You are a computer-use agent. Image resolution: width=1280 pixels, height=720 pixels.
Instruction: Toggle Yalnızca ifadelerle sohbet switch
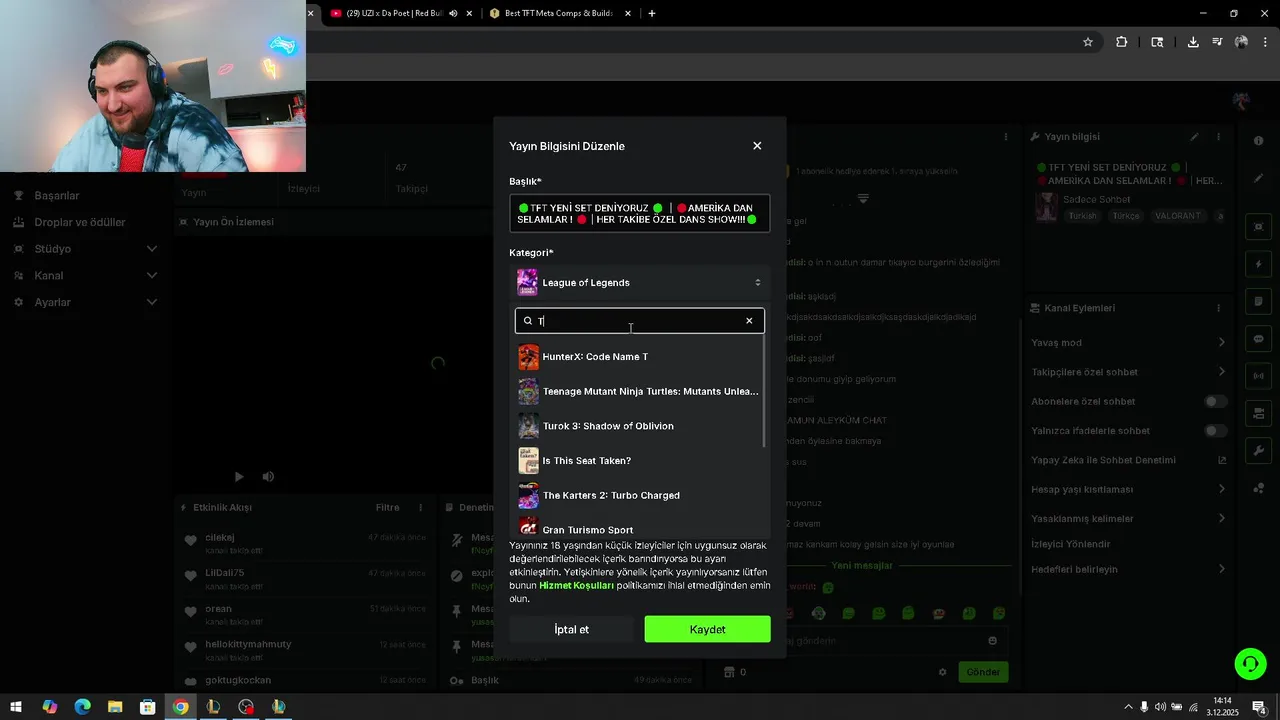point(1215,431)
